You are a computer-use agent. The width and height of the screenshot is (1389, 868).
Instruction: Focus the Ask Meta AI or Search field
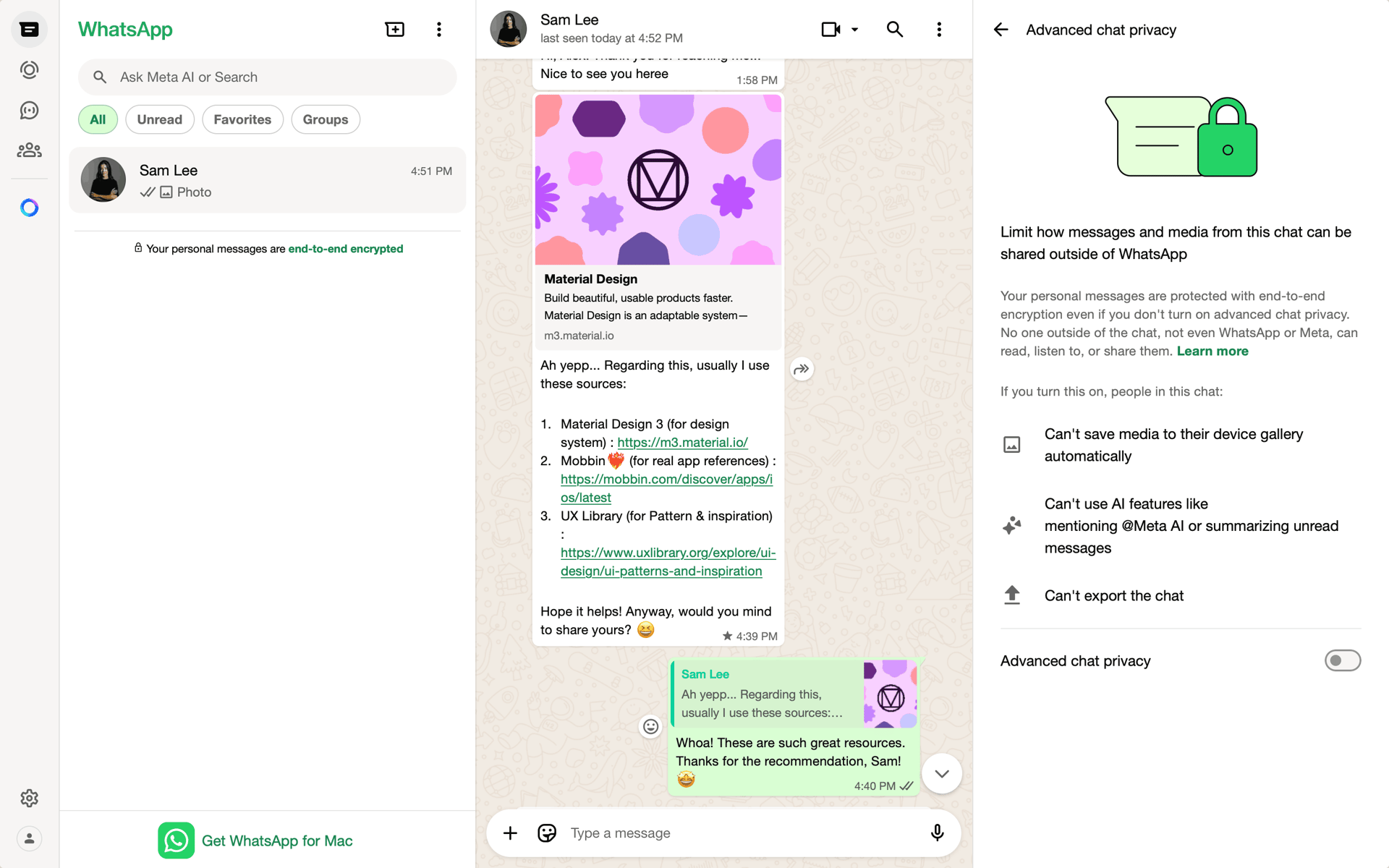tap(268, 77)
